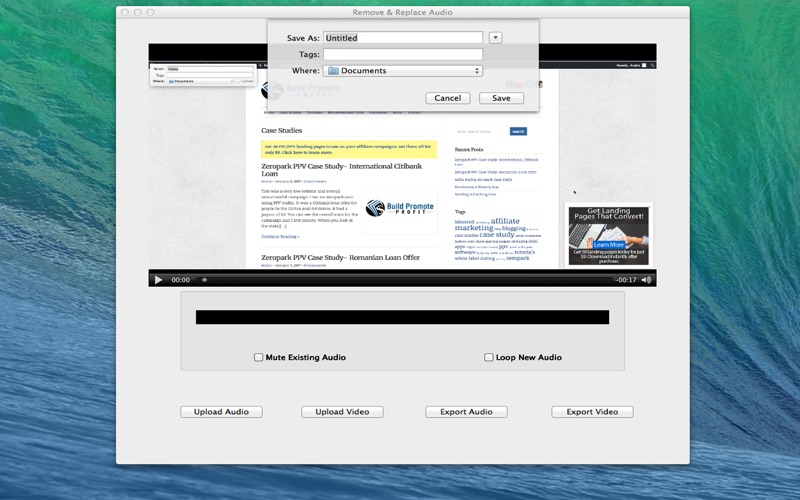Enable the Mute Existing Audio checkbox
This screenshot has width=800, height=500.
[x=259, y=357]
